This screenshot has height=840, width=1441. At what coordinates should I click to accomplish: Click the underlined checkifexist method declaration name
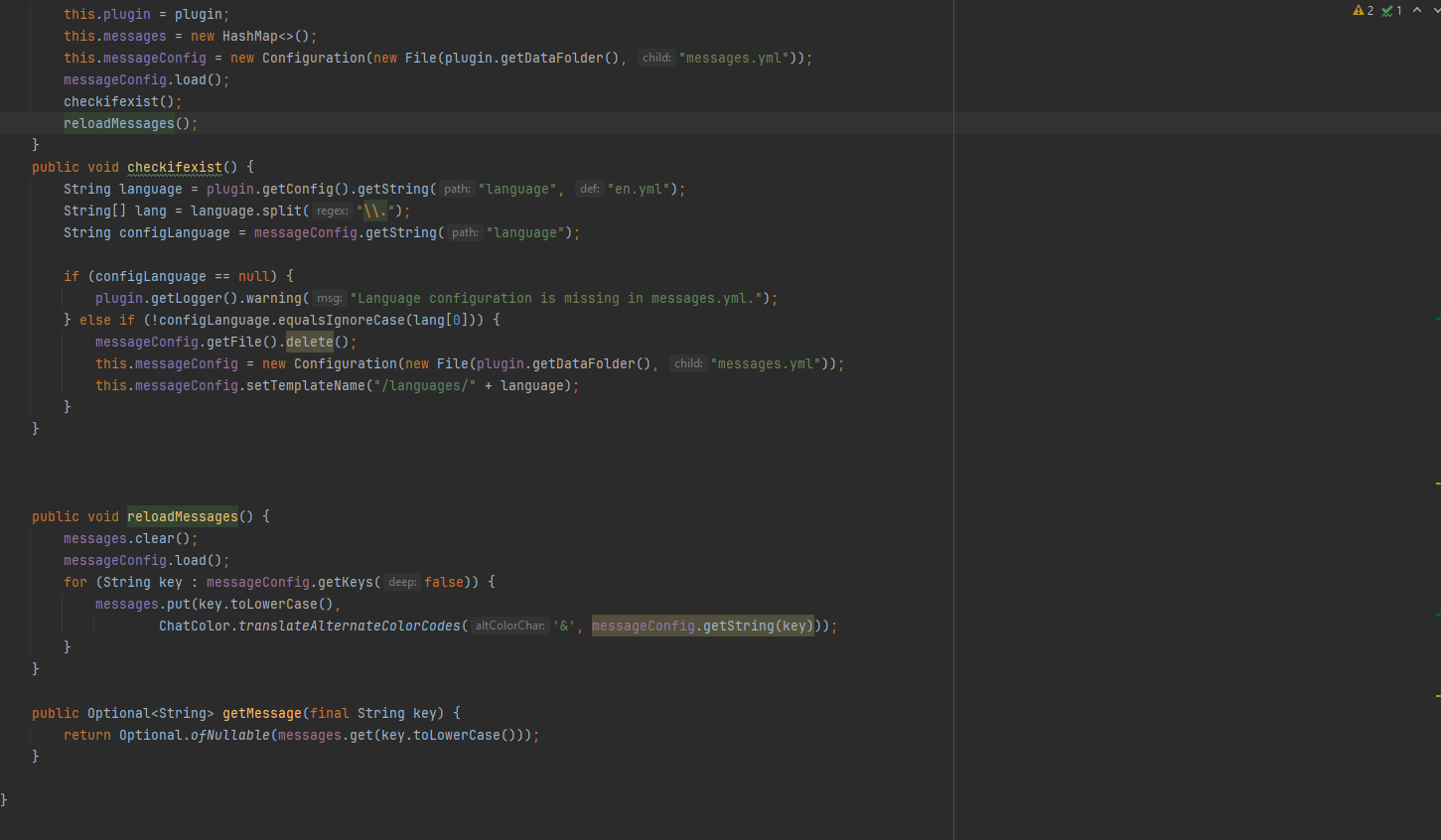(175, 167)
